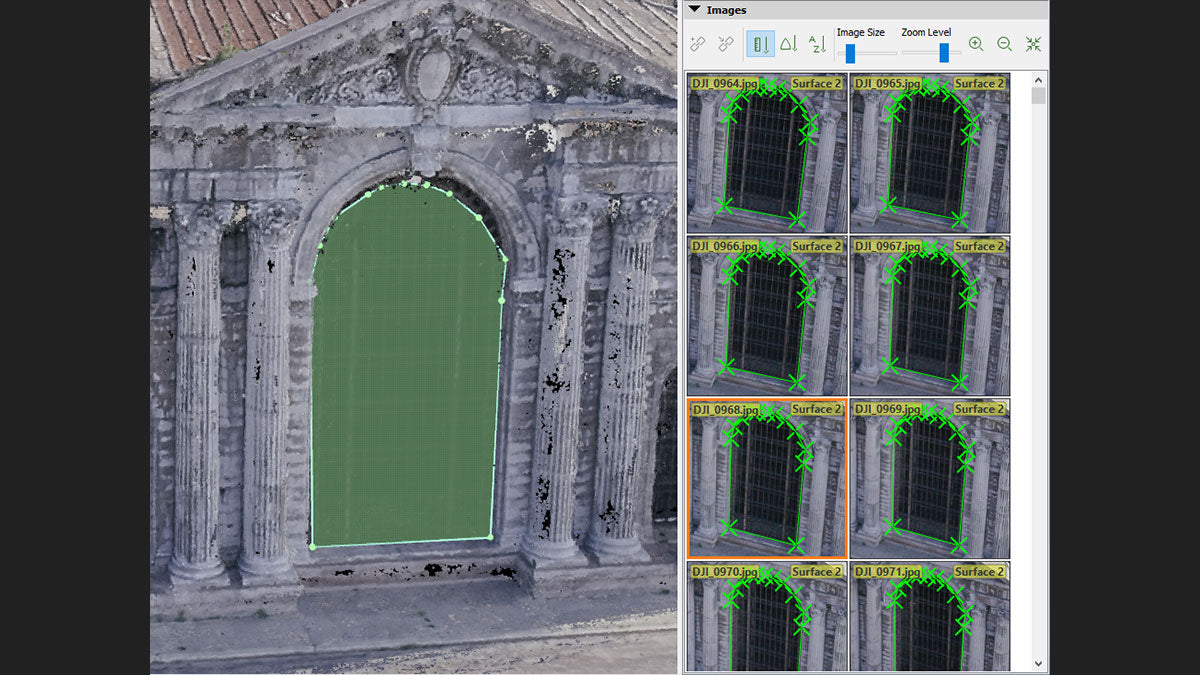1200x675 pixels.
Task: Click the unlink images icon
Action: point(726,44)
